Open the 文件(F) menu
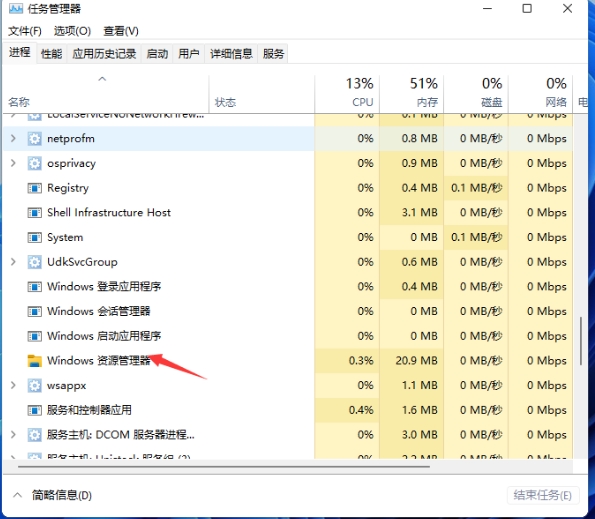The height and width of the screenshot is (519, 595). 25,31
